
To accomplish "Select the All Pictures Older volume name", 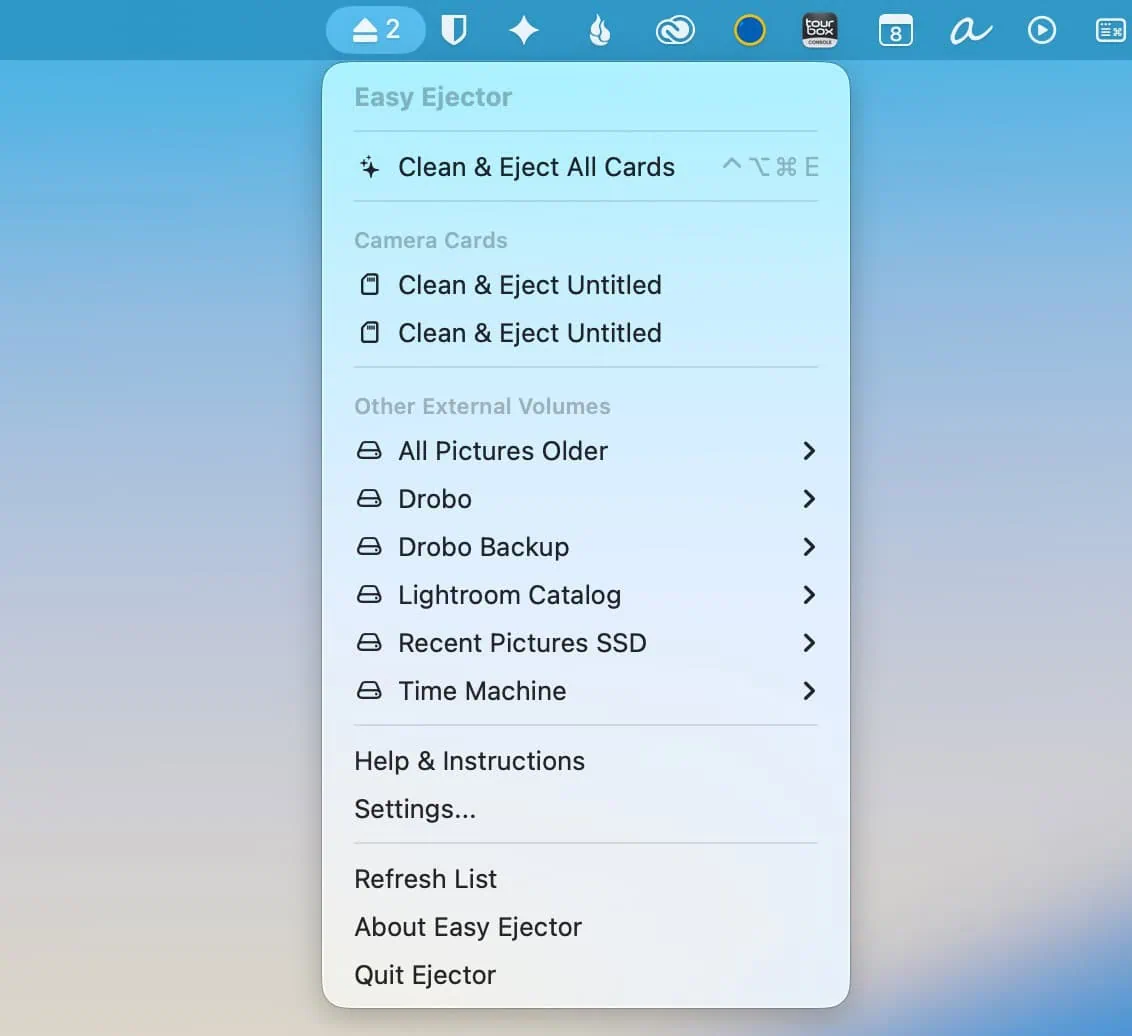I will (x=503, y=450).
